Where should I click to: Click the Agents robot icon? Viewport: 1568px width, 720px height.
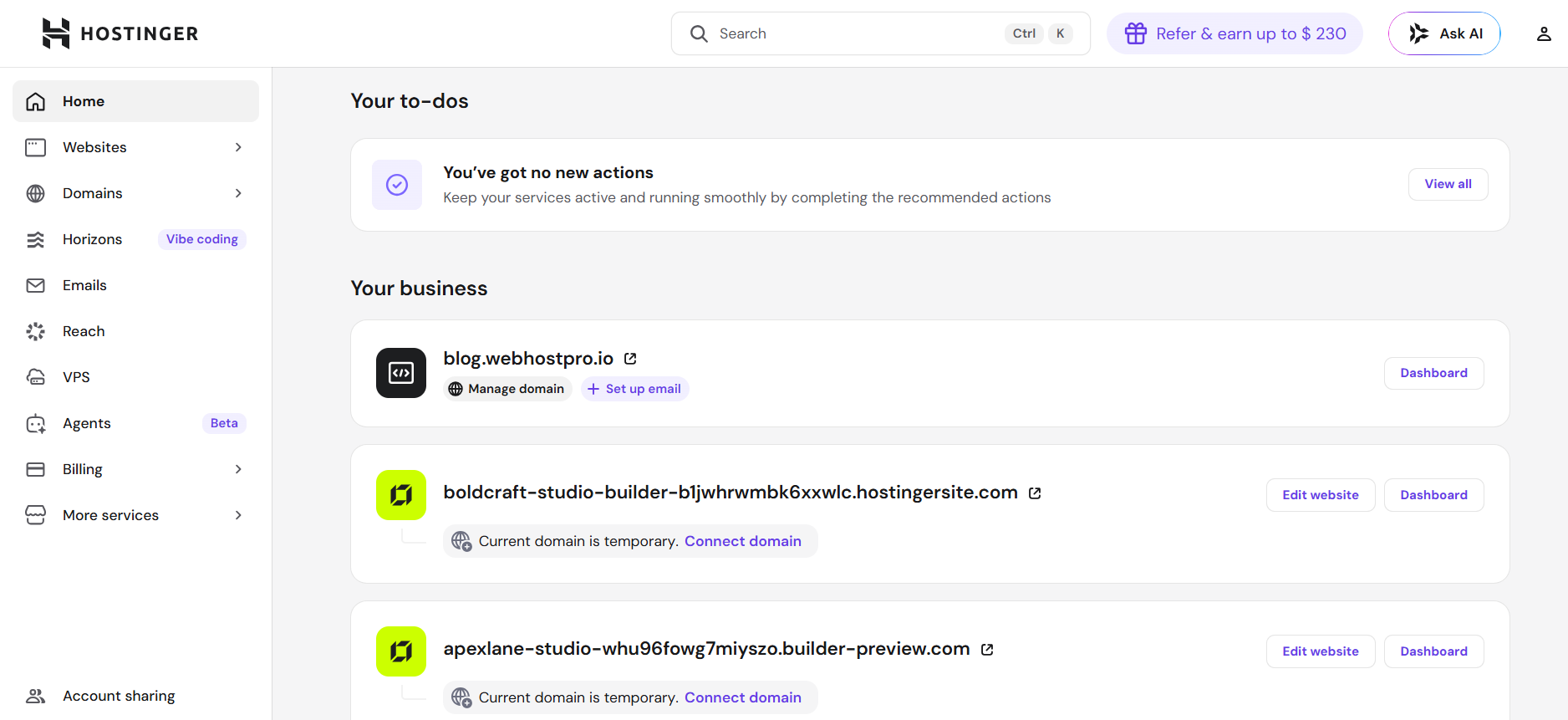point(35,423)
